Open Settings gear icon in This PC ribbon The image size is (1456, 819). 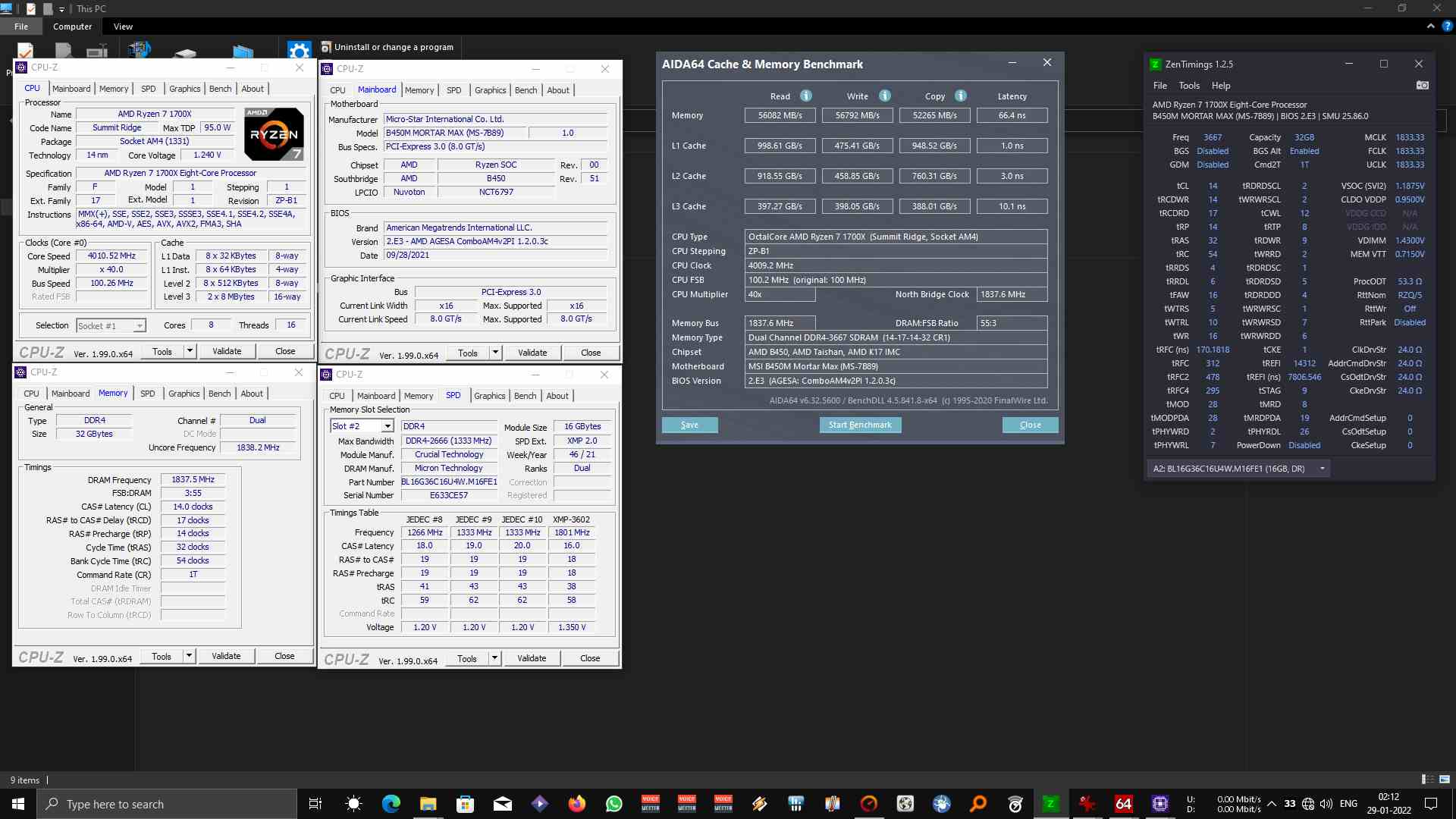coord(299,51)
